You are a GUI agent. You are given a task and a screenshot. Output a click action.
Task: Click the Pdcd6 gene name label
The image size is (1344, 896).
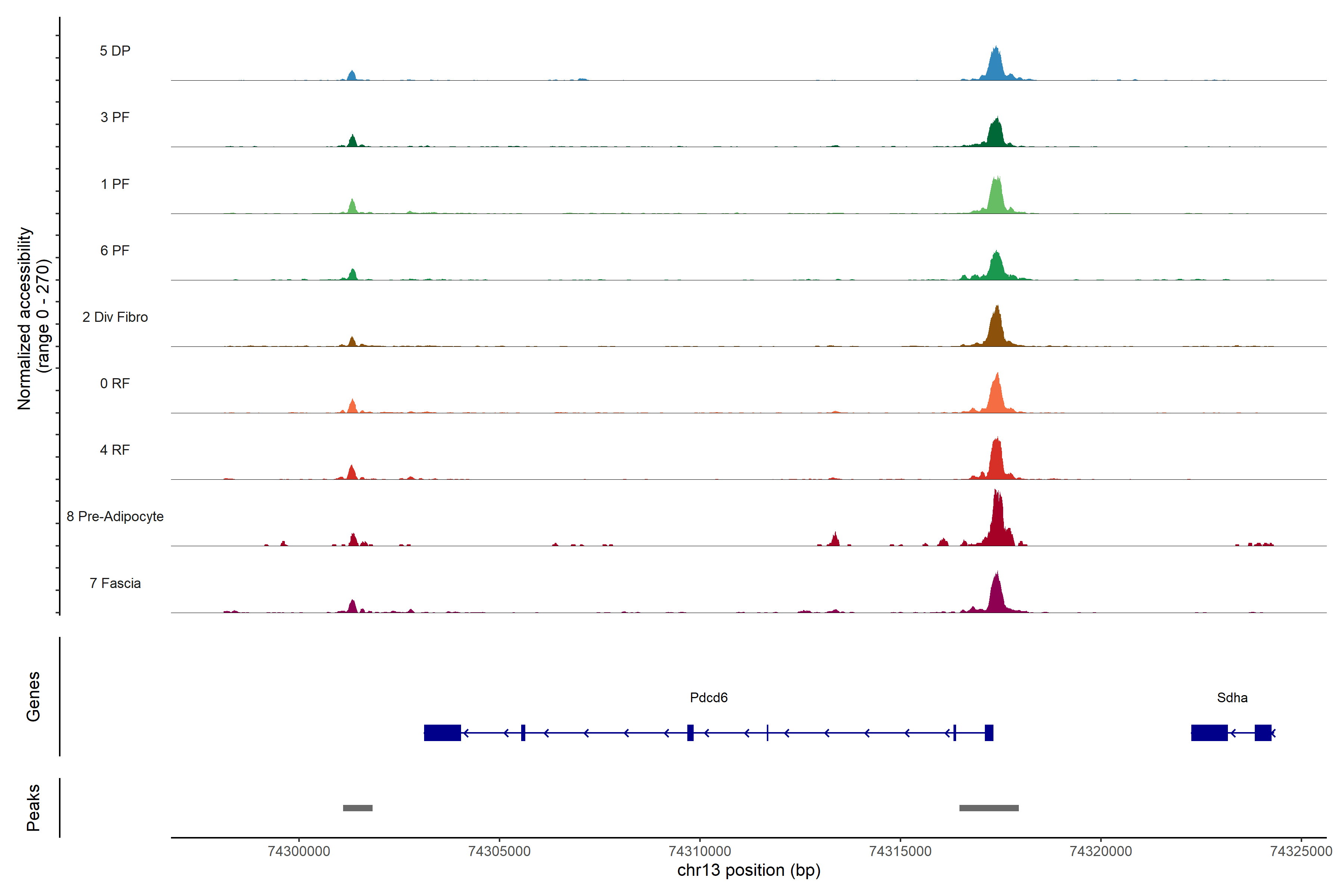tap(709, 698)
